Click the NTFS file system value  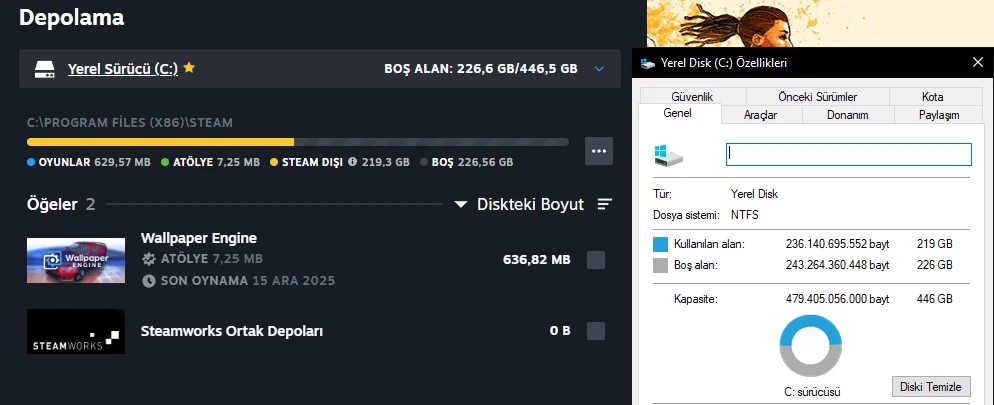744,215
